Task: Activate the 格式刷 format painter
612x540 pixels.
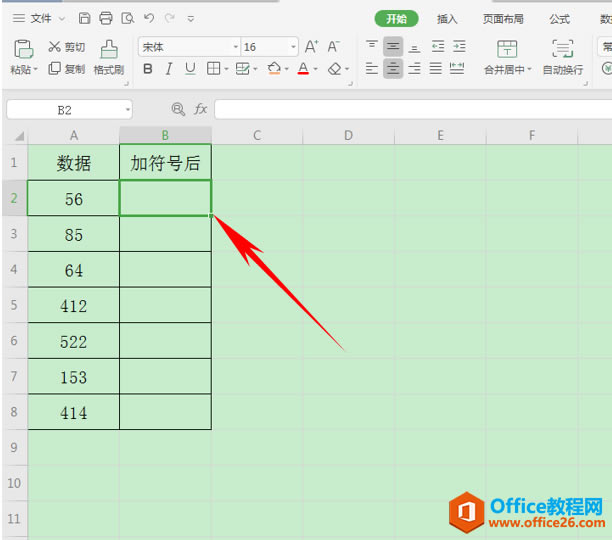Action: (109, 58)
